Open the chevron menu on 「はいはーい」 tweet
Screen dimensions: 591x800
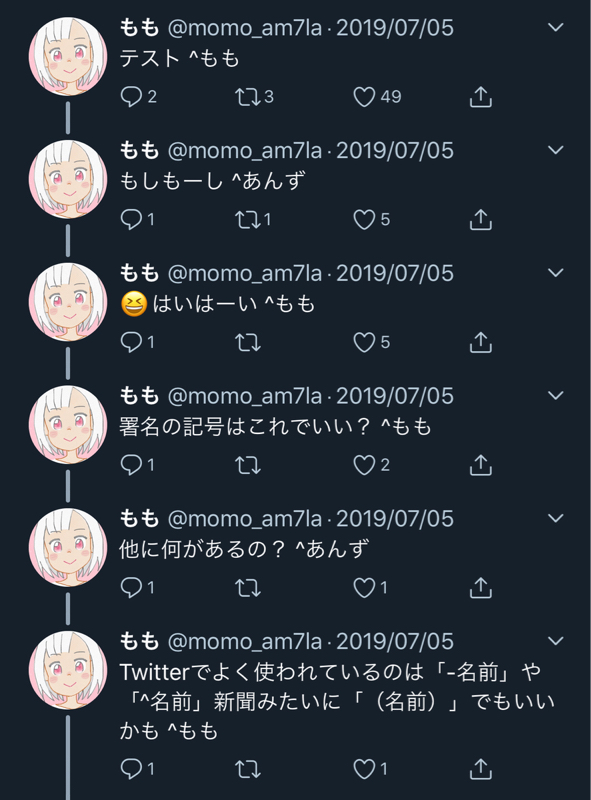click(555, 272)
